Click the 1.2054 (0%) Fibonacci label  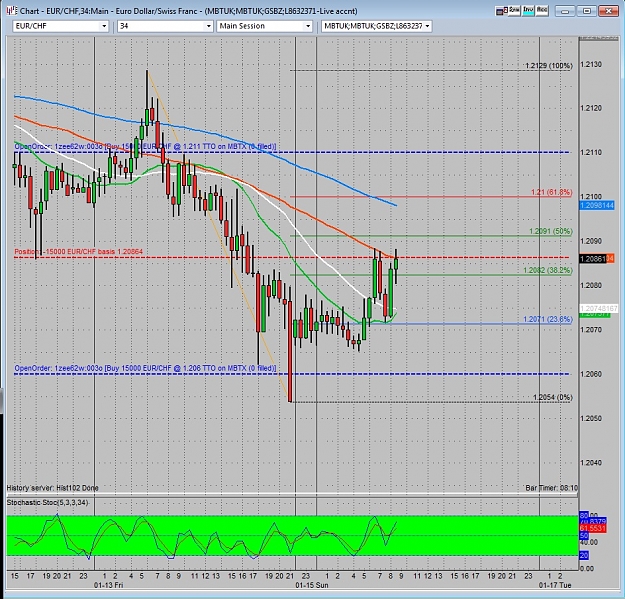[x=552, y=397]
